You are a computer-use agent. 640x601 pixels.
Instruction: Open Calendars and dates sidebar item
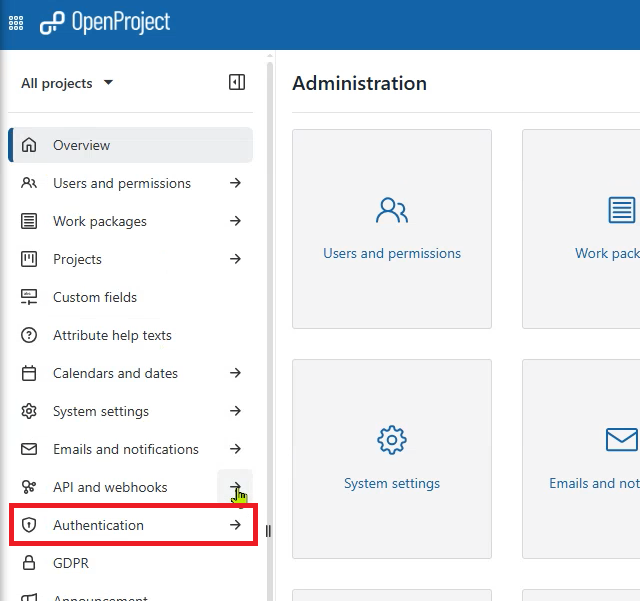pyautogui.click(x=116, y=373)
